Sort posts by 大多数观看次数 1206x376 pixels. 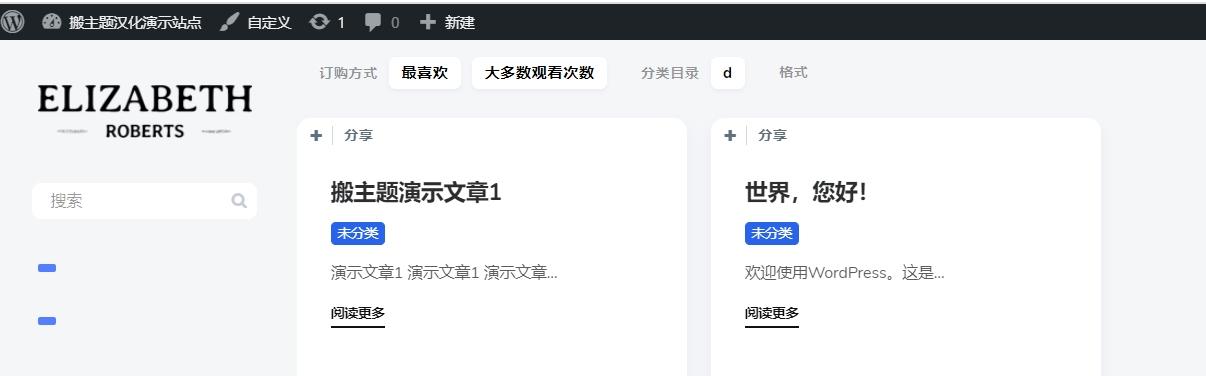click(x=539, y=73)
